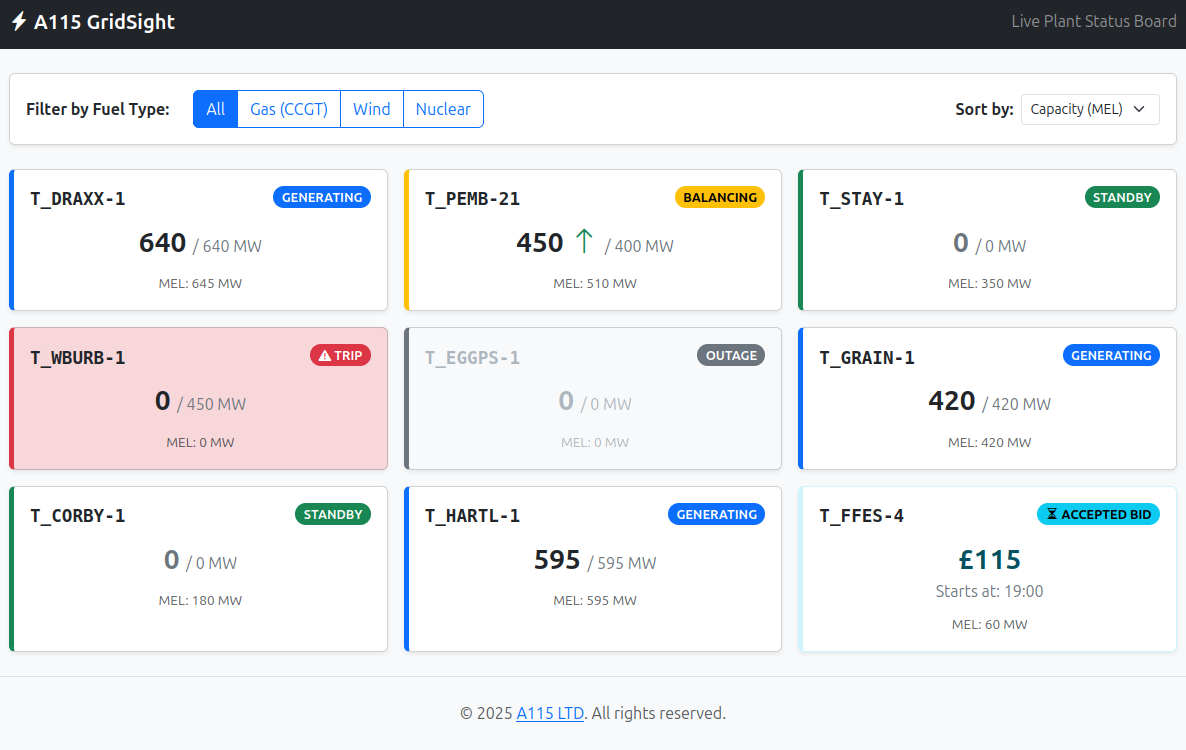Click GENERATING badge on T_GRAIN-1
This screenshot has height=750, width=1186.
click(x=1111, y=355)
